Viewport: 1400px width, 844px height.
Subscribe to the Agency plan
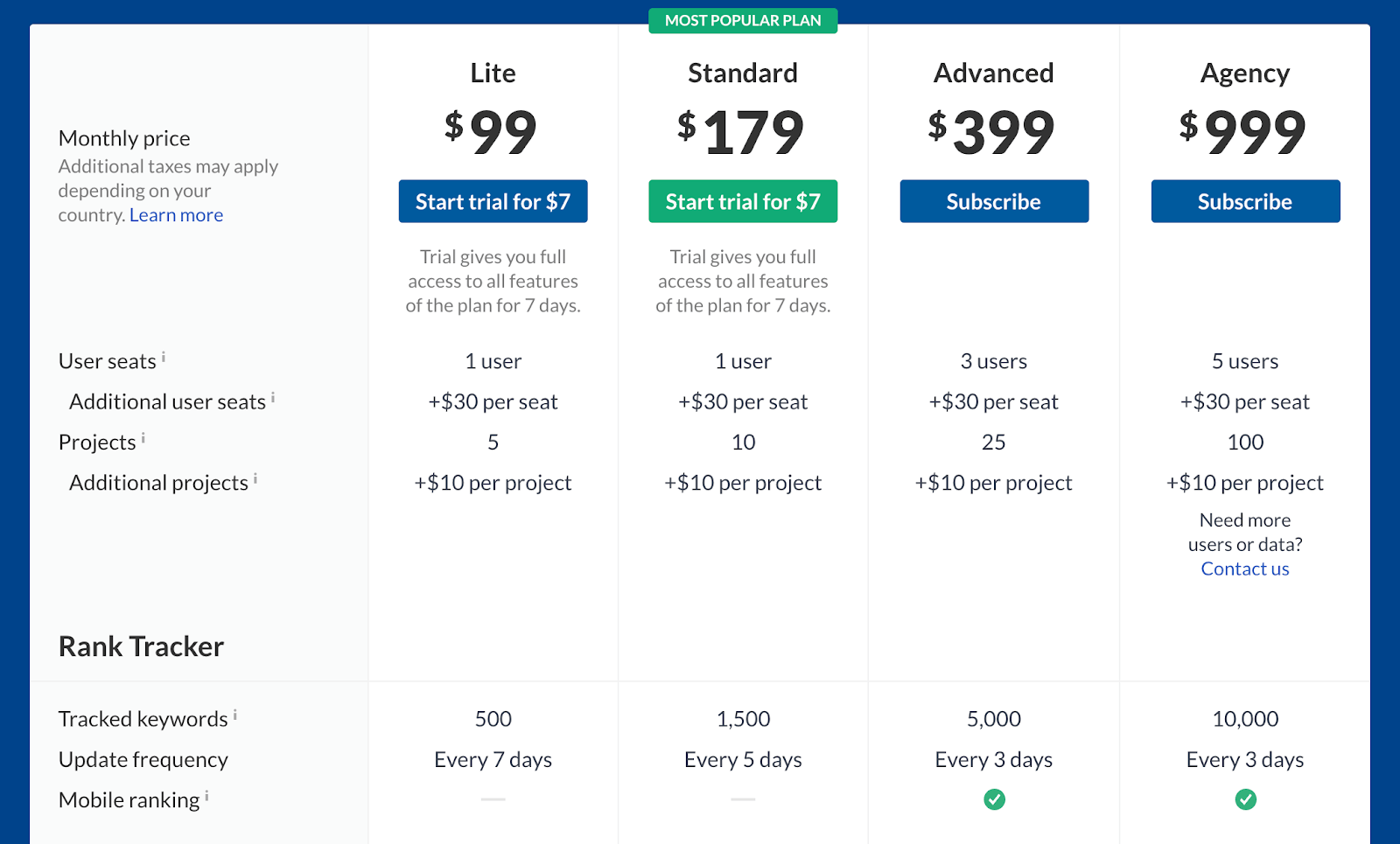pos(1245,202)
